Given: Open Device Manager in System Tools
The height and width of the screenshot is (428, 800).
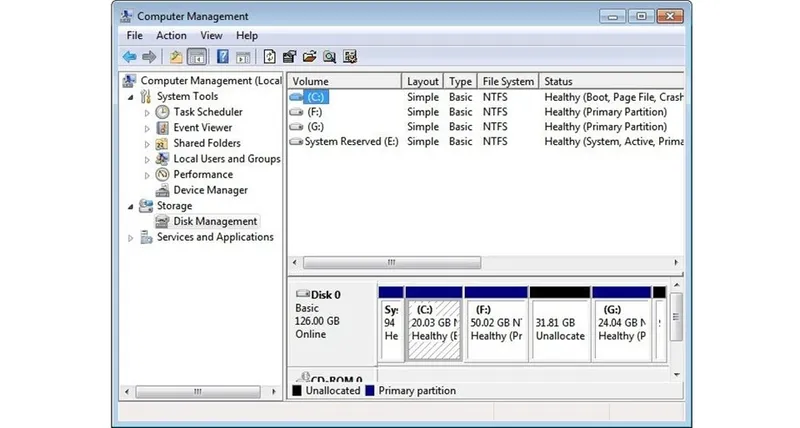Looking at the screenshot, I should (x=210, y=190).
